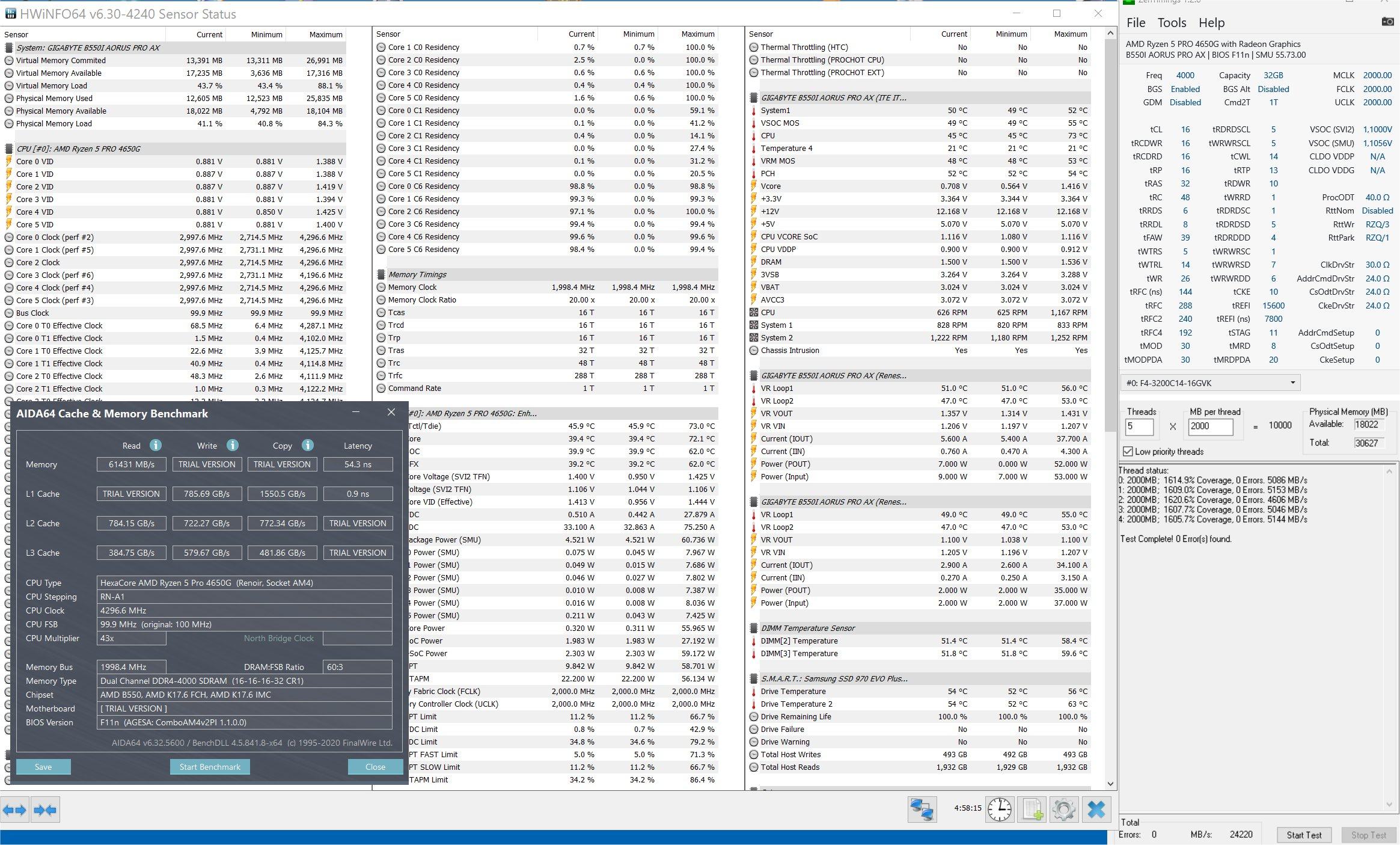The image size is (1400, 845).
Task: Click the thread status panel scrollbar
Action: [x=1389, y=638]
